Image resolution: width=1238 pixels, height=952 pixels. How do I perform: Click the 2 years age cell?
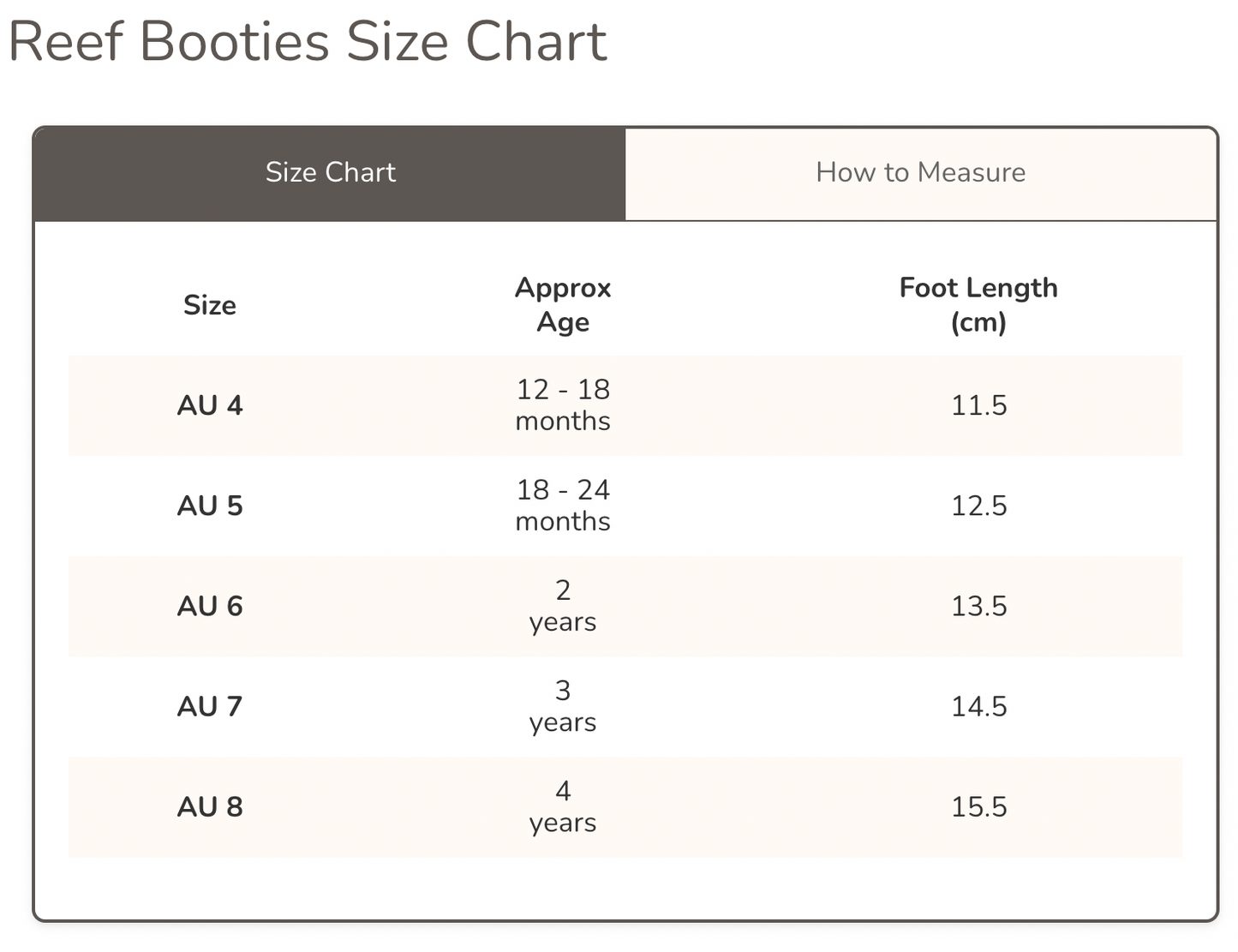562,607
